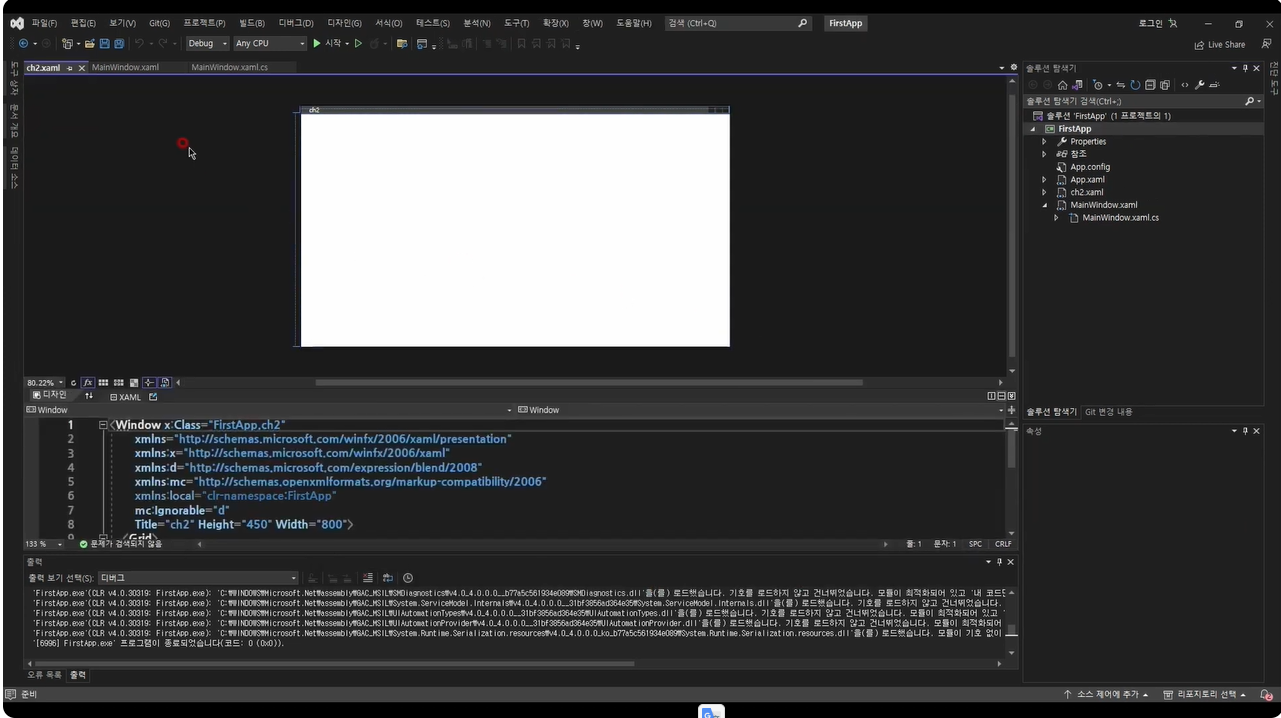Click the View Code icon in Solution Explorer
The image size is (1281, 718).
click(x=1185, y=85)
